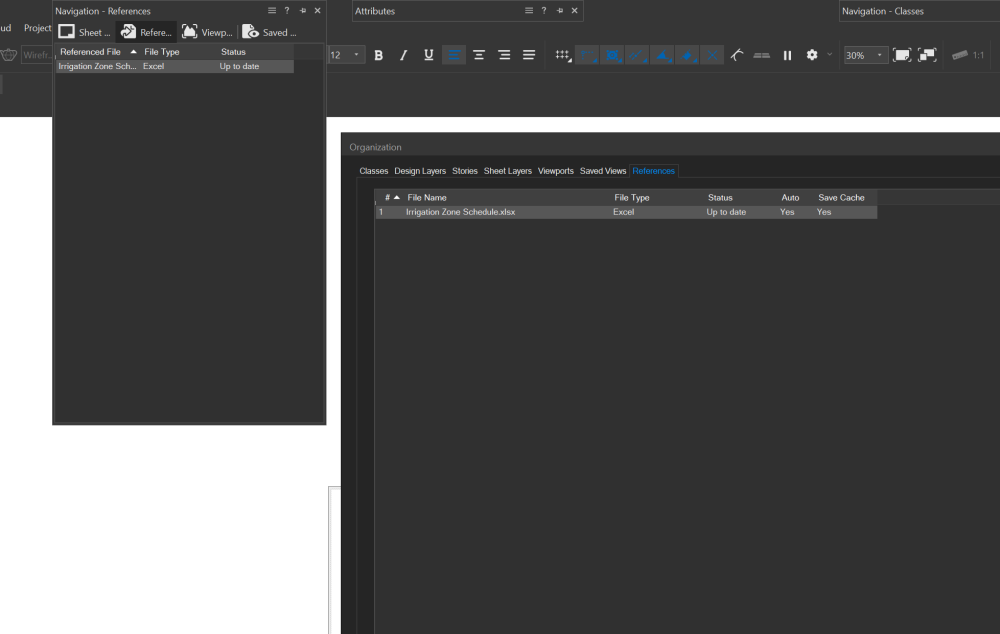
Task: Select the Sheet Layers mode in Navigation panel
Action: pos(83,31)
